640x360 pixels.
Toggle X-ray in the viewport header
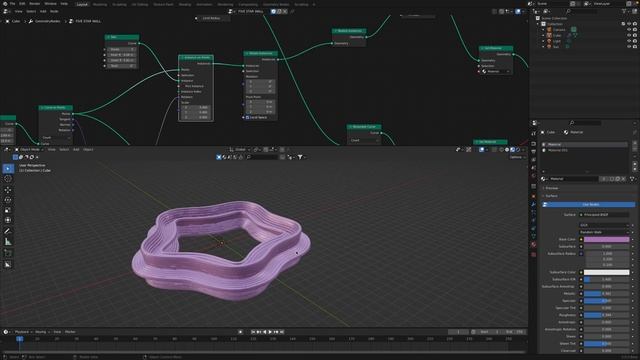(x=494, y=150)
